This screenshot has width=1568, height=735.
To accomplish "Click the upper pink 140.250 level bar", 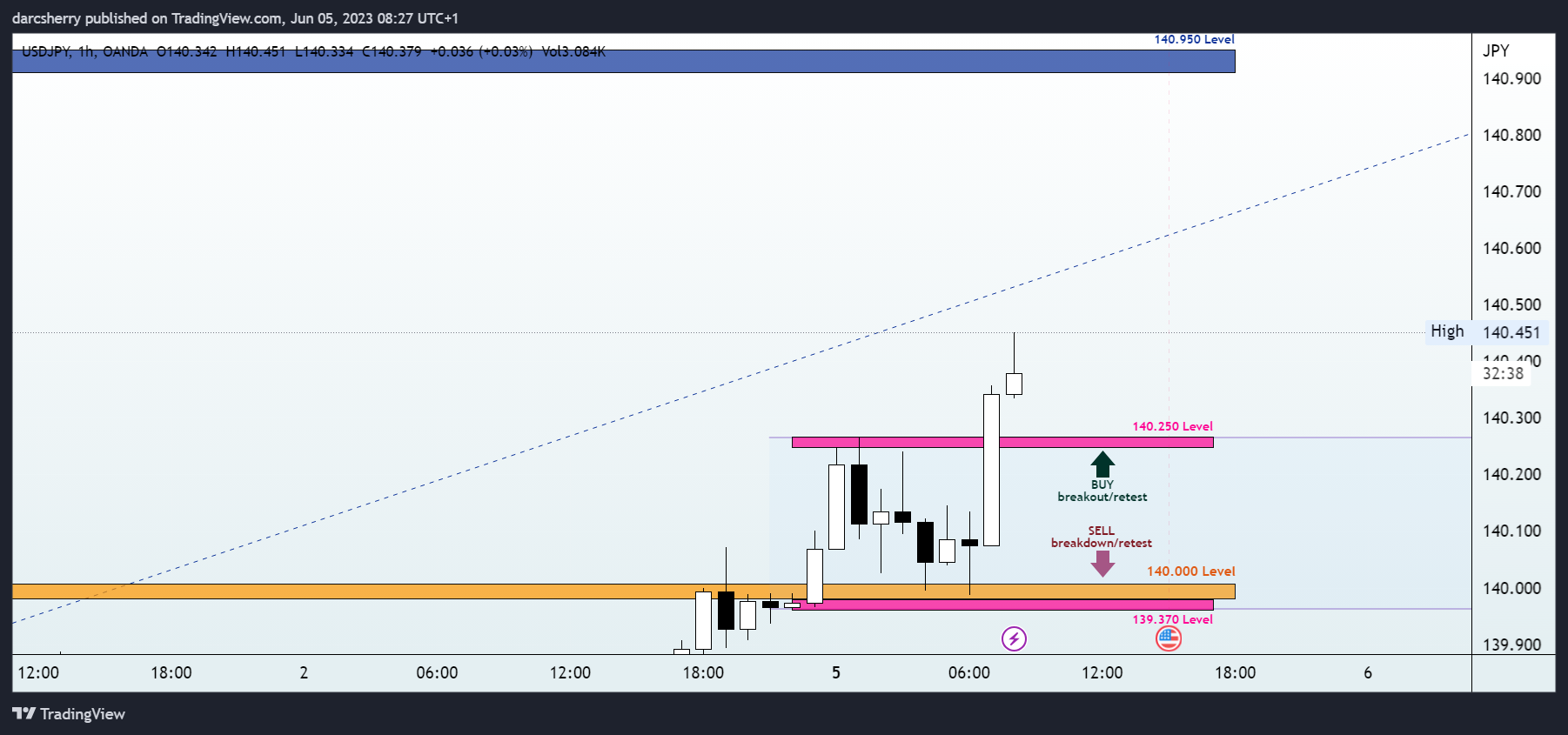I will click(x=1002, y=443).
